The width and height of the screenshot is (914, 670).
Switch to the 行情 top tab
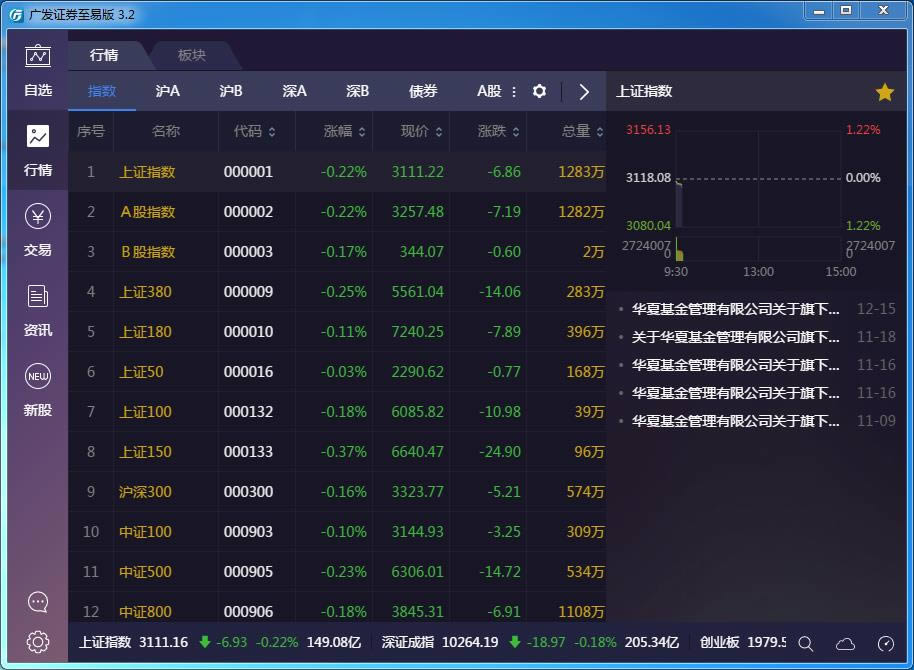click(x=104, y=55)
